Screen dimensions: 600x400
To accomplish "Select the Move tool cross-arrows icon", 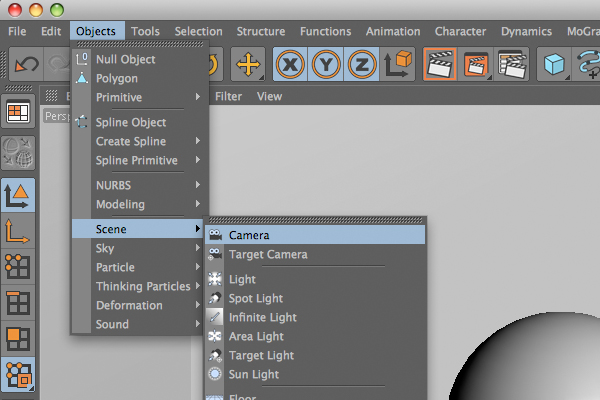I will coord(248,64).
